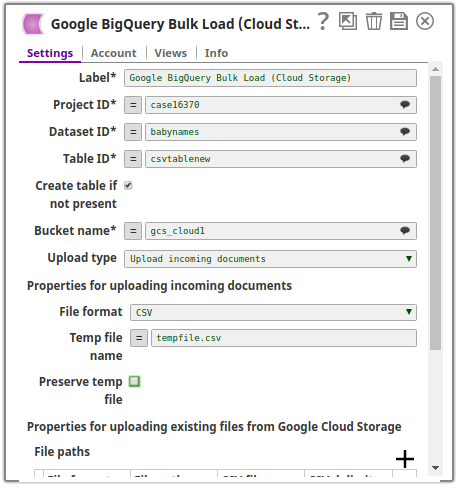This screenshot has height=489, width=458.
Task: Open the Upload type dropdown
Action: pyautogui.click(x=270, y=259)
